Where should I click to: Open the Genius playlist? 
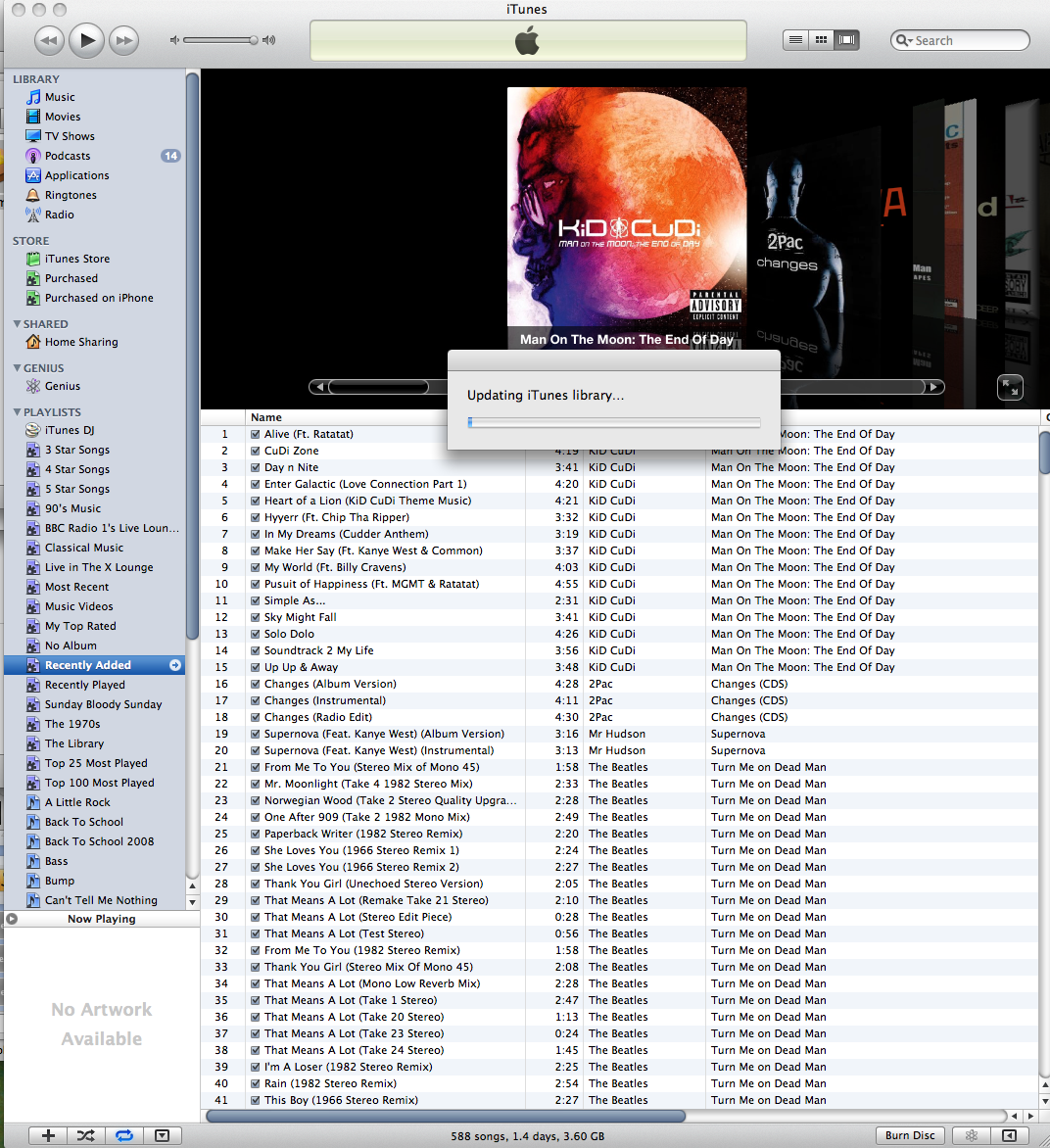pyautogui.click(x=63, y=387)
